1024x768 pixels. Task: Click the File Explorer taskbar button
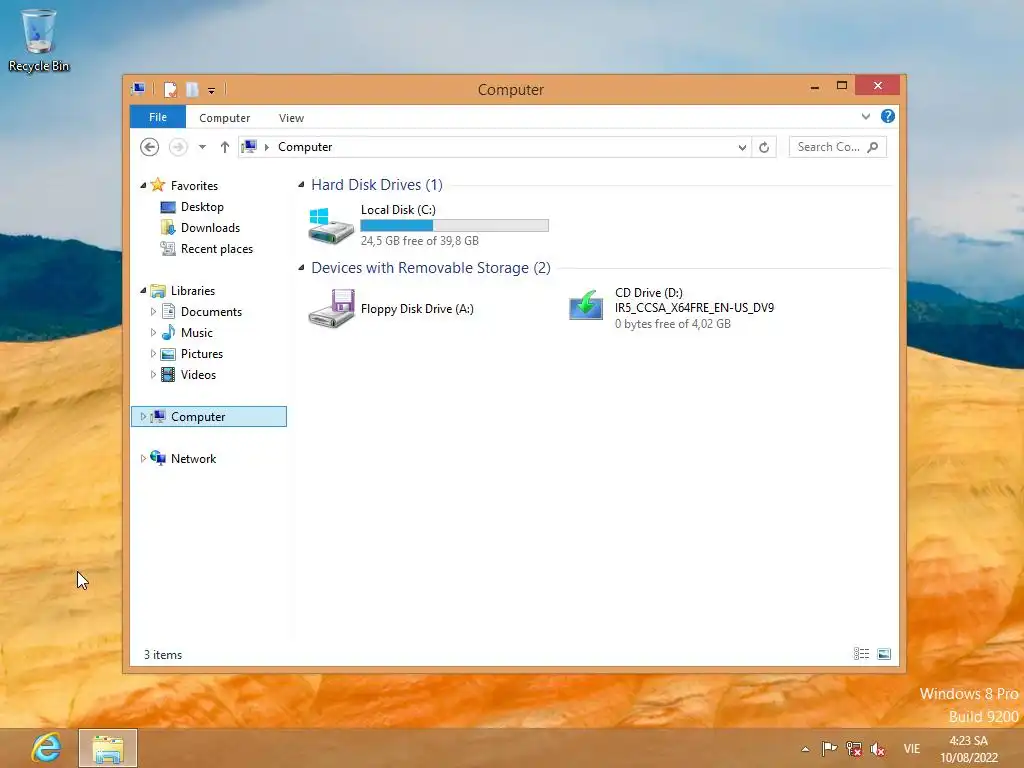[108, 748]
